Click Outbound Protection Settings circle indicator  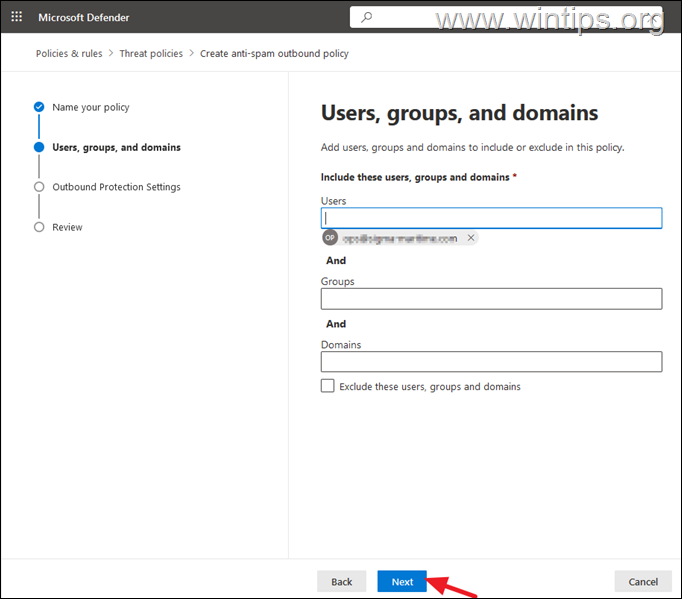(x=39, y=187)
